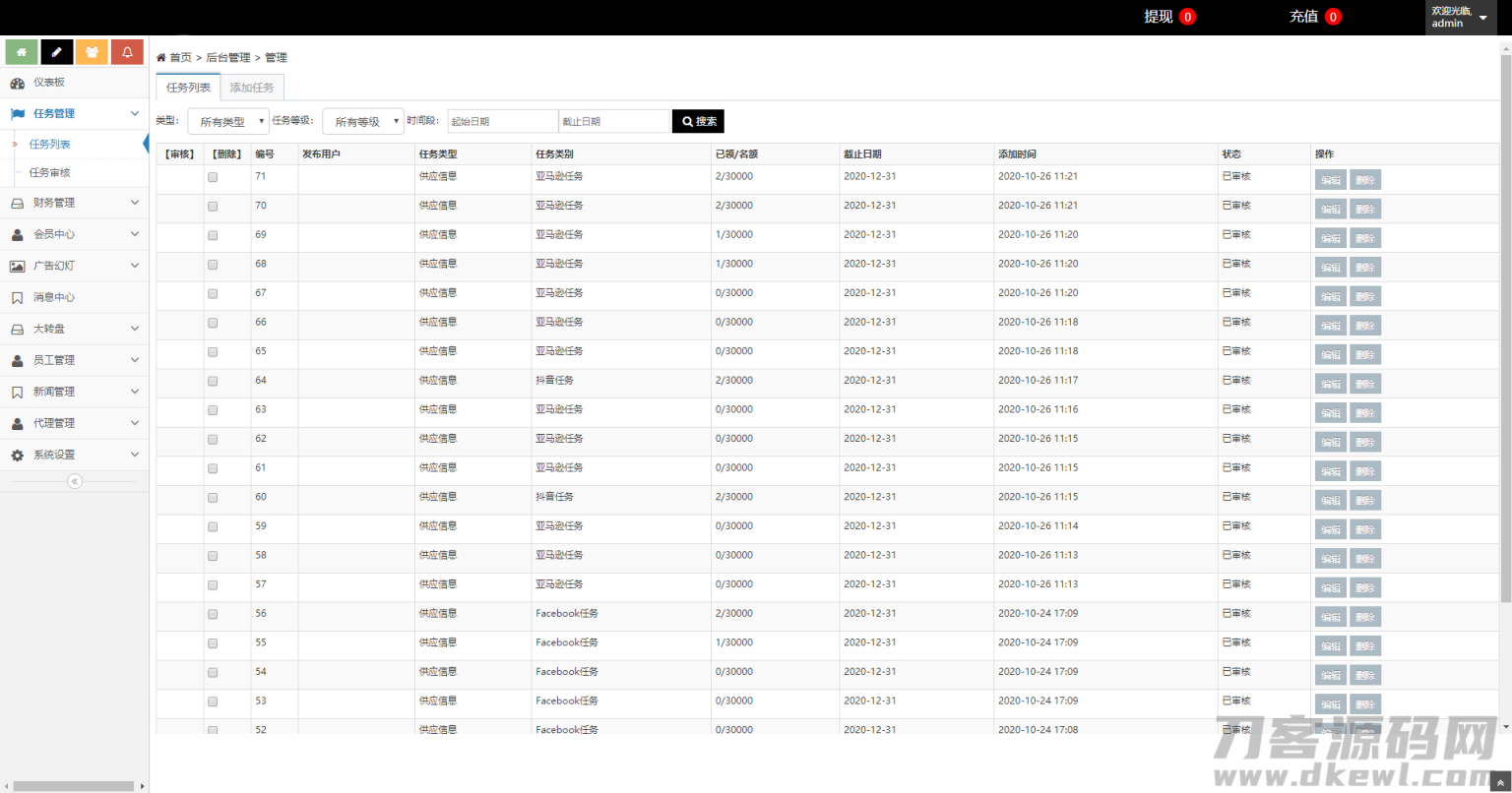
Task: Open 任务审核 in the sidebar menu
Action: [50, 172]
